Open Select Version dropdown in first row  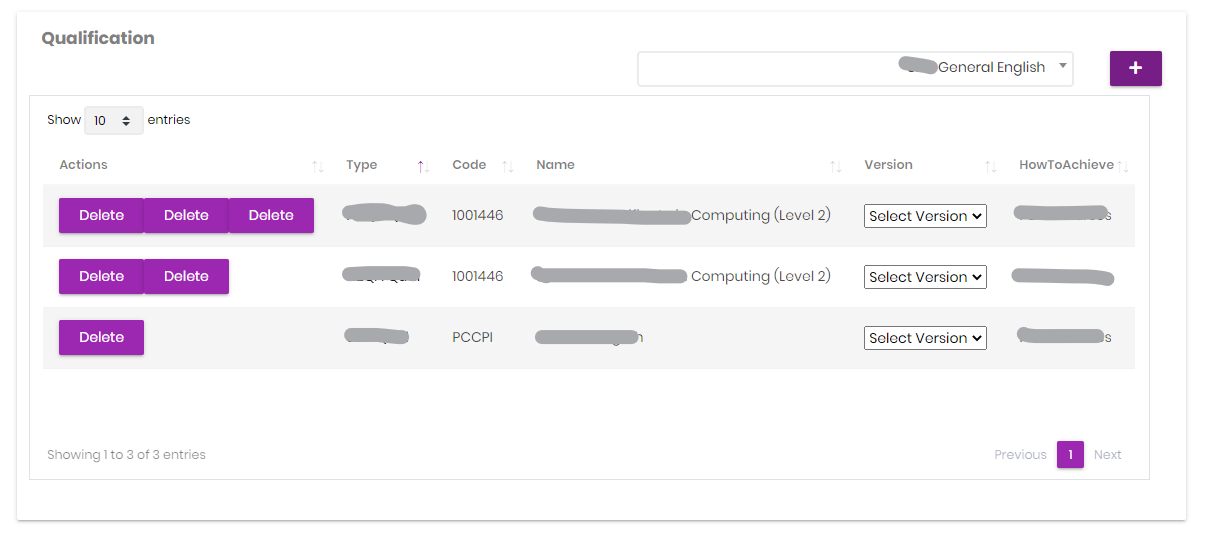click(925, 216)
